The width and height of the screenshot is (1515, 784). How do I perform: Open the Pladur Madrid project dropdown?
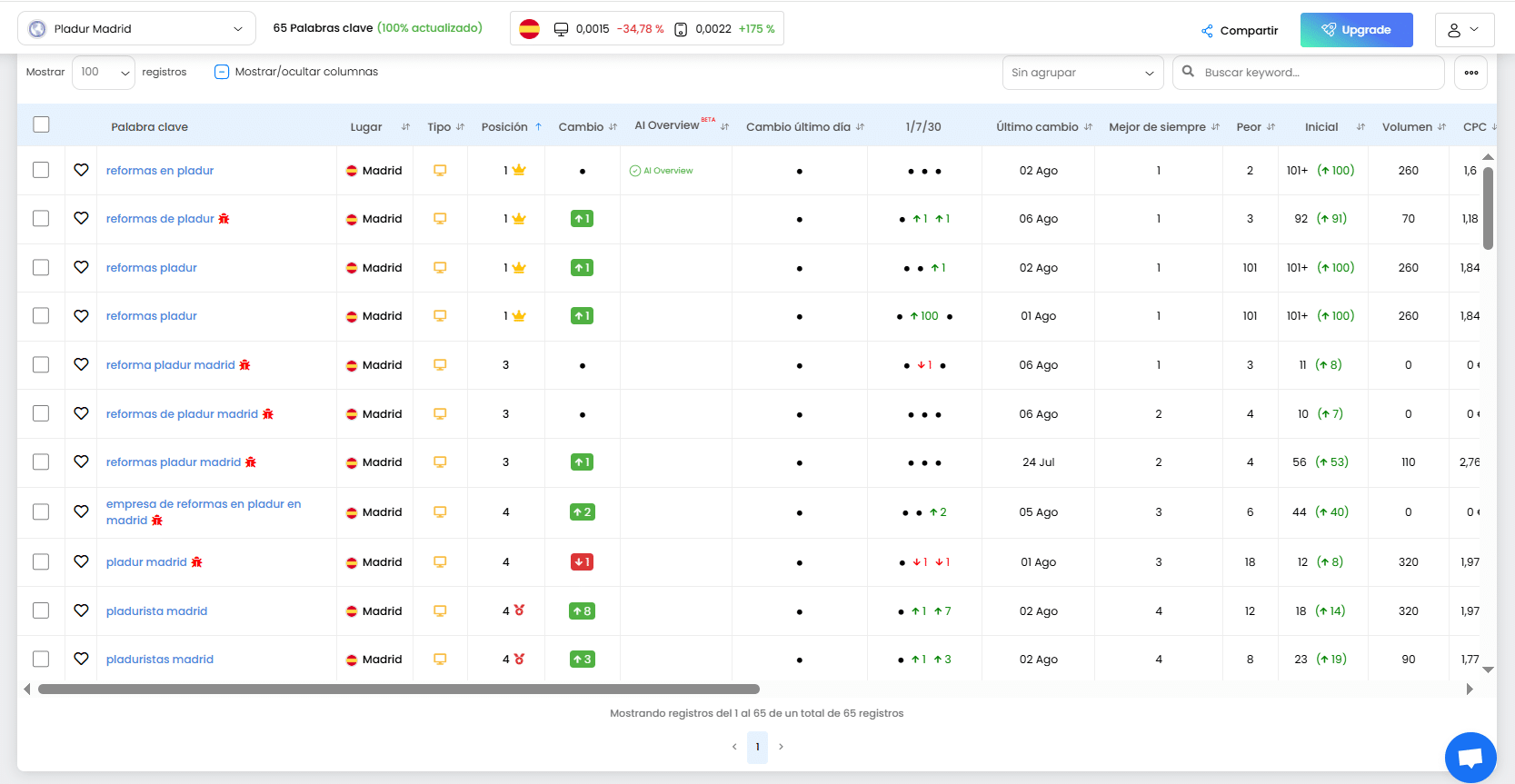(136, 29)
